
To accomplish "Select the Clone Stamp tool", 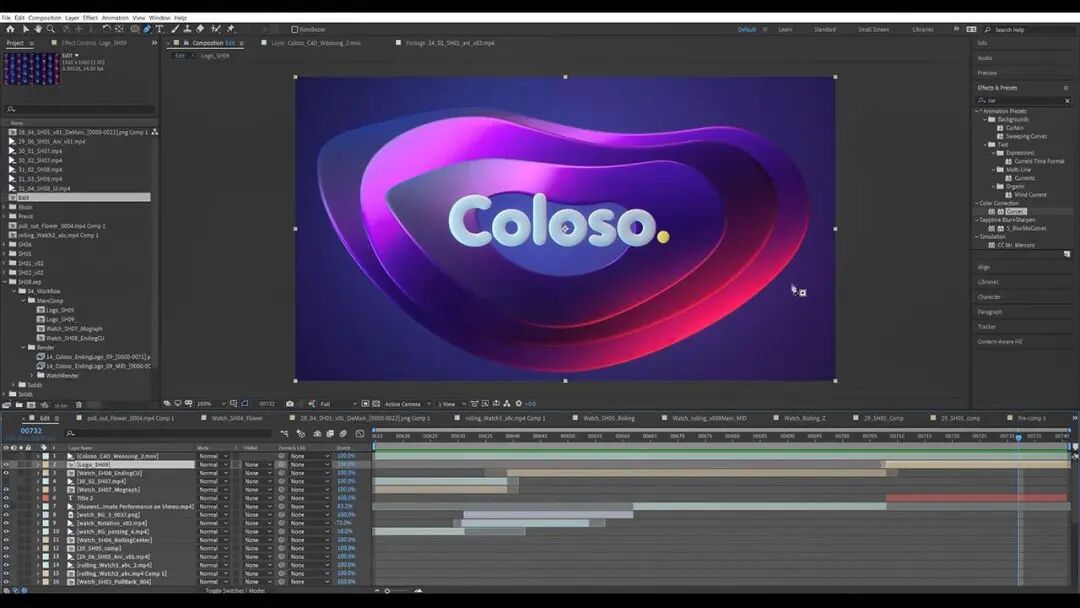I will (x=187, y=29).
